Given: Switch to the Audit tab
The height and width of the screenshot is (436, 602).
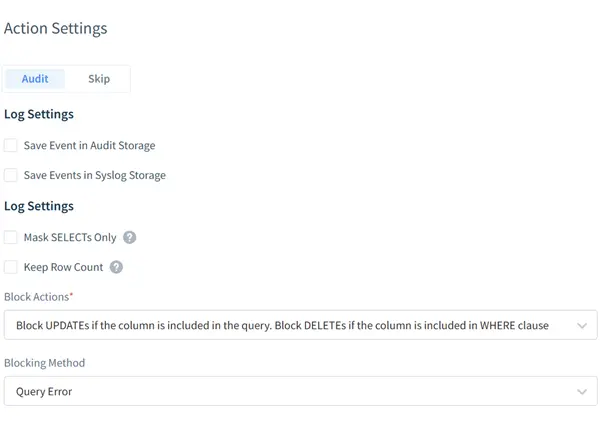Looking at the screenshot, I should pyautogui.click(x=35, y=79).
